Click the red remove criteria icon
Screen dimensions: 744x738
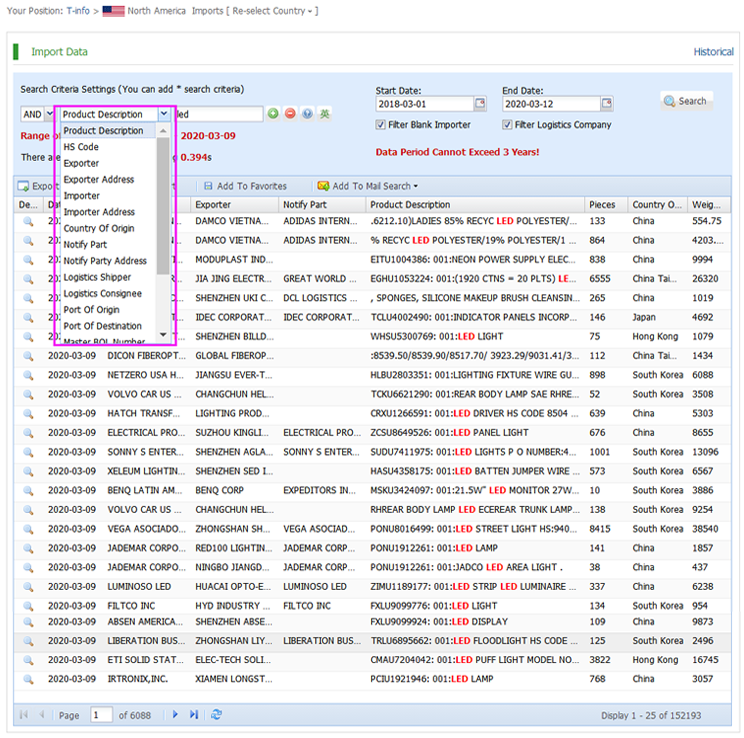pos(290,113)
